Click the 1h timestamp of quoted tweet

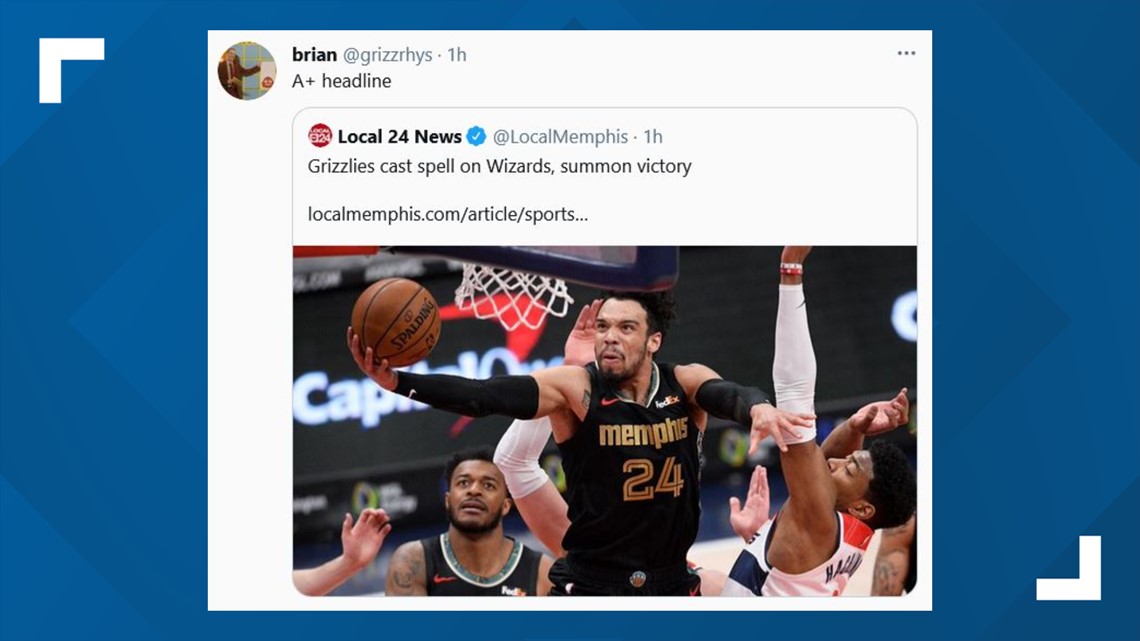click(x=653, y=137)
